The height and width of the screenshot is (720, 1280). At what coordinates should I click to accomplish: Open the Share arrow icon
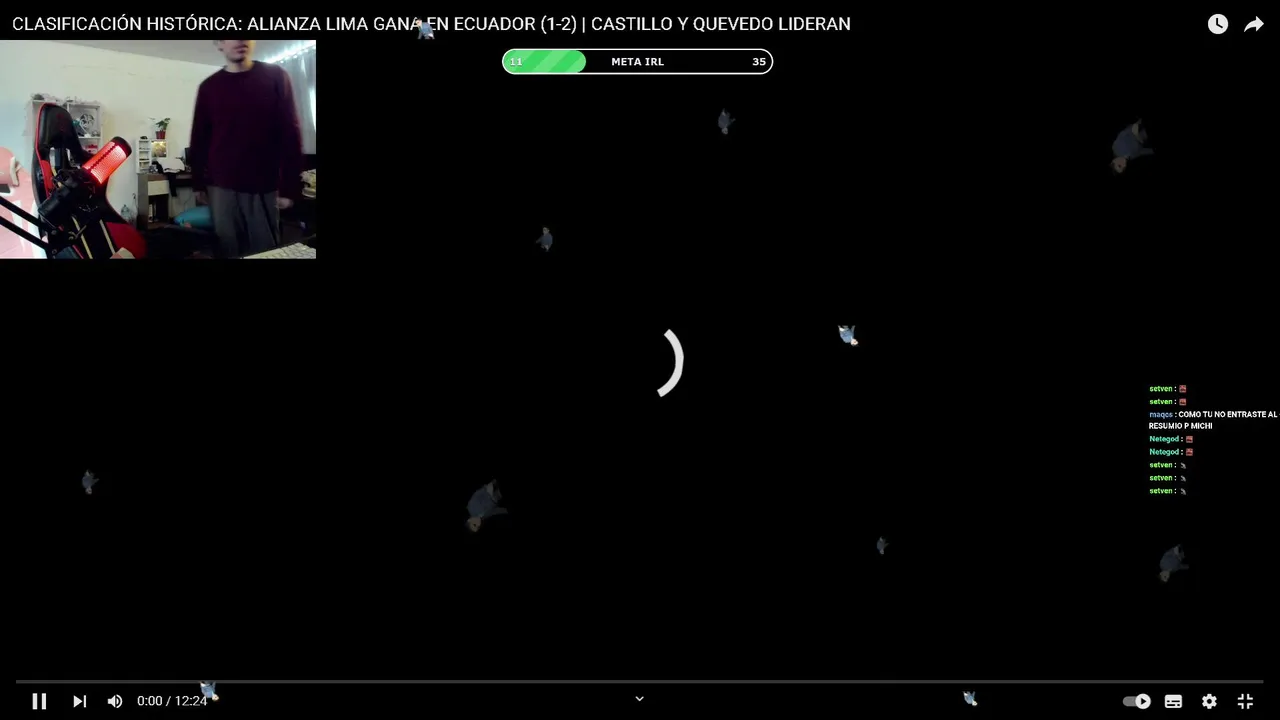pyautogui.click(x=1254, y=24)
